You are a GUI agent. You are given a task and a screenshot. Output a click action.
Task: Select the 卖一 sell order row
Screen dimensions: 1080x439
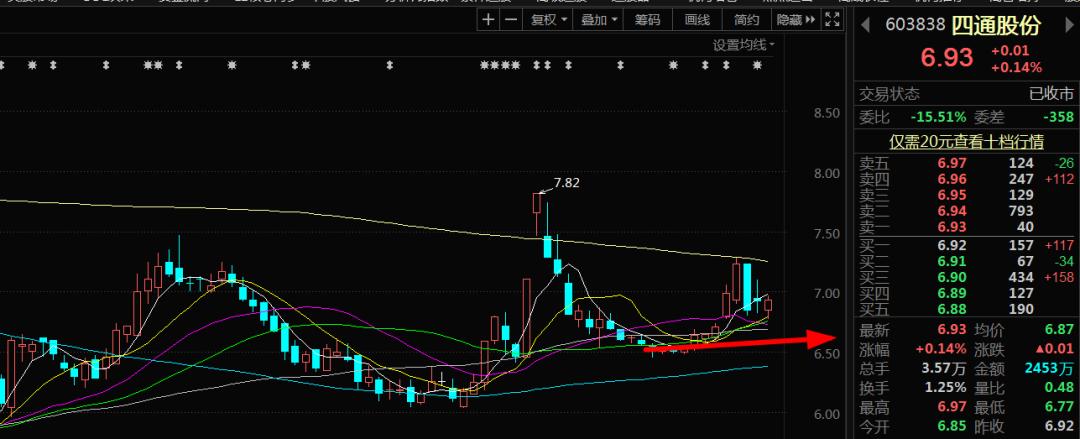(x=960, y=229)
